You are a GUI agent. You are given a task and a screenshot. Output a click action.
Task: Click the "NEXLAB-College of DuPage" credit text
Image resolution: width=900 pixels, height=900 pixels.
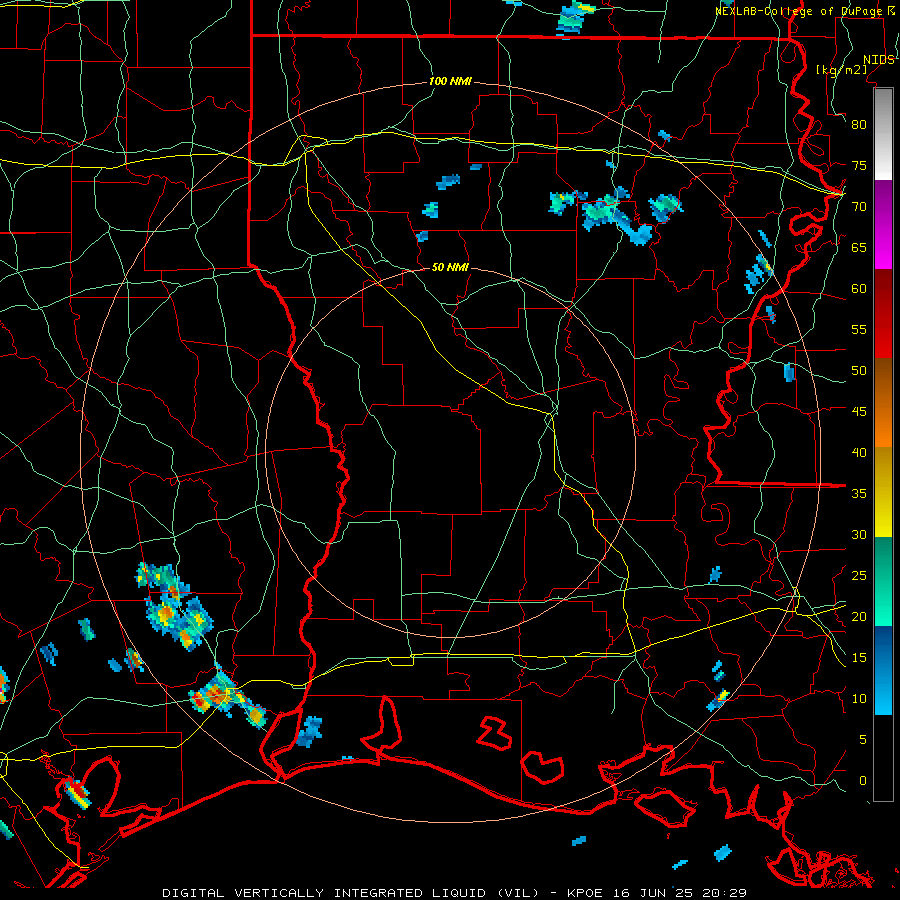(x=800, y=11)
